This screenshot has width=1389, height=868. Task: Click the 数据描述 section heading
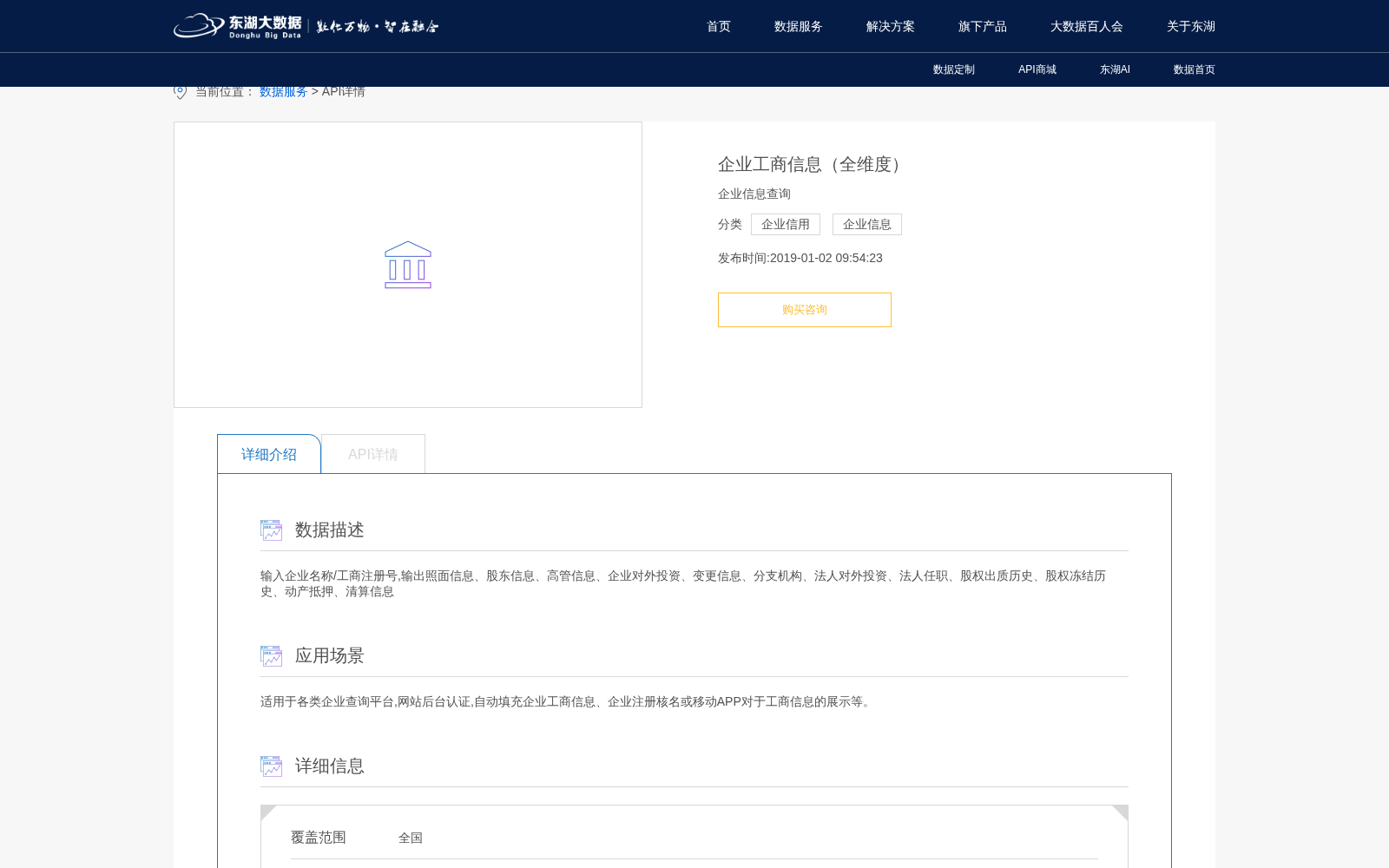click(x=330, y=530)
